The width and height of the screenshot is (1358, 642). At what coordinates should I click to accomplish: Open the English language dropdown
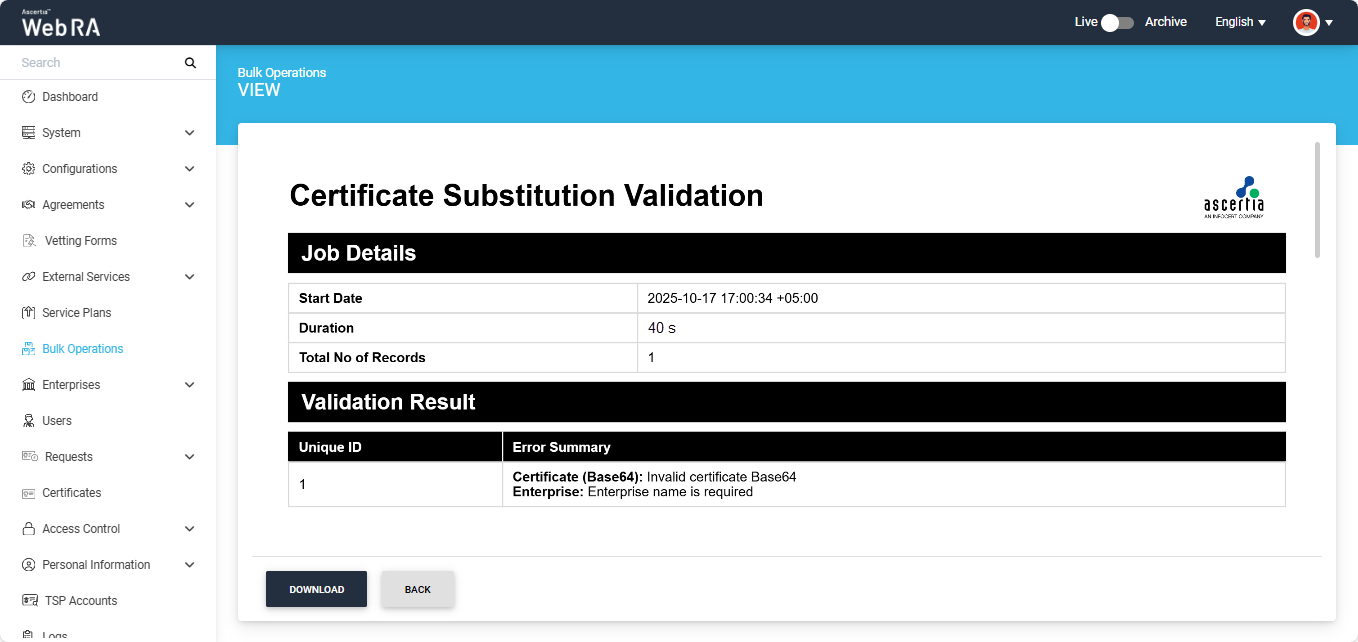click(1240, 22)
